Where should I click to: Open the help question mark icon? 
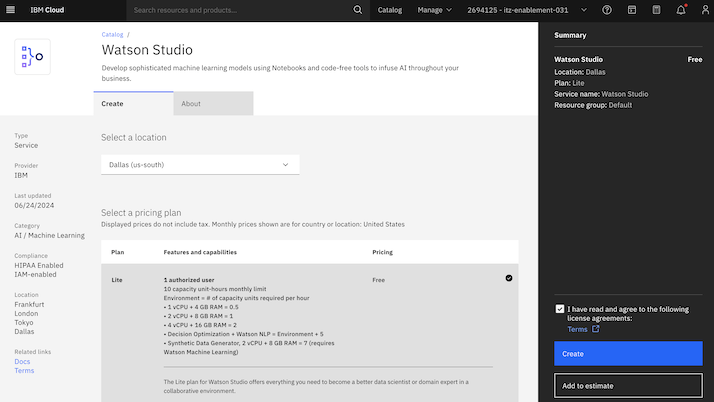[607, 10]
